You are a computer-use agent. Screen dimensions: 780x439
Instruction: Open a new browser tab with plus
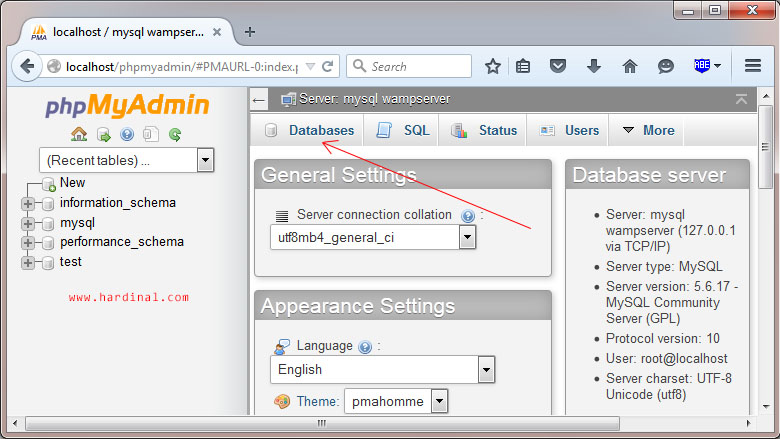pos(250,32)
